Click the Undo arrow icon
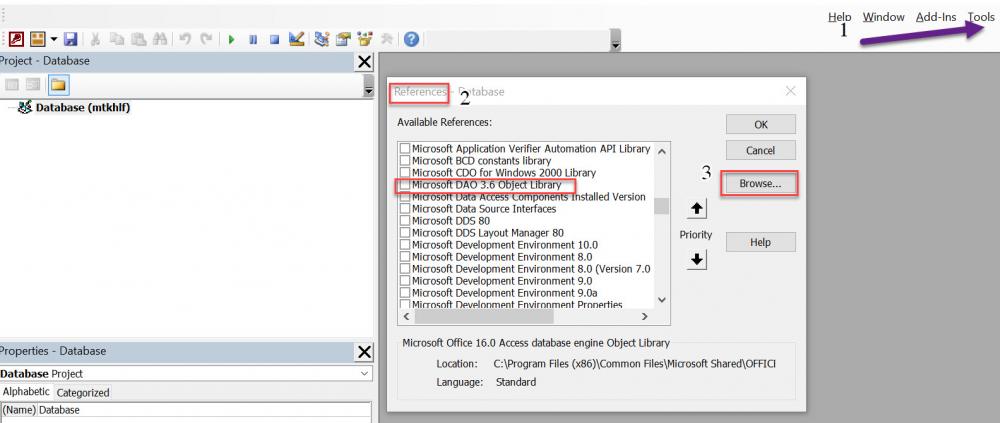This screenshot has height=423, width=1000. 185,40
